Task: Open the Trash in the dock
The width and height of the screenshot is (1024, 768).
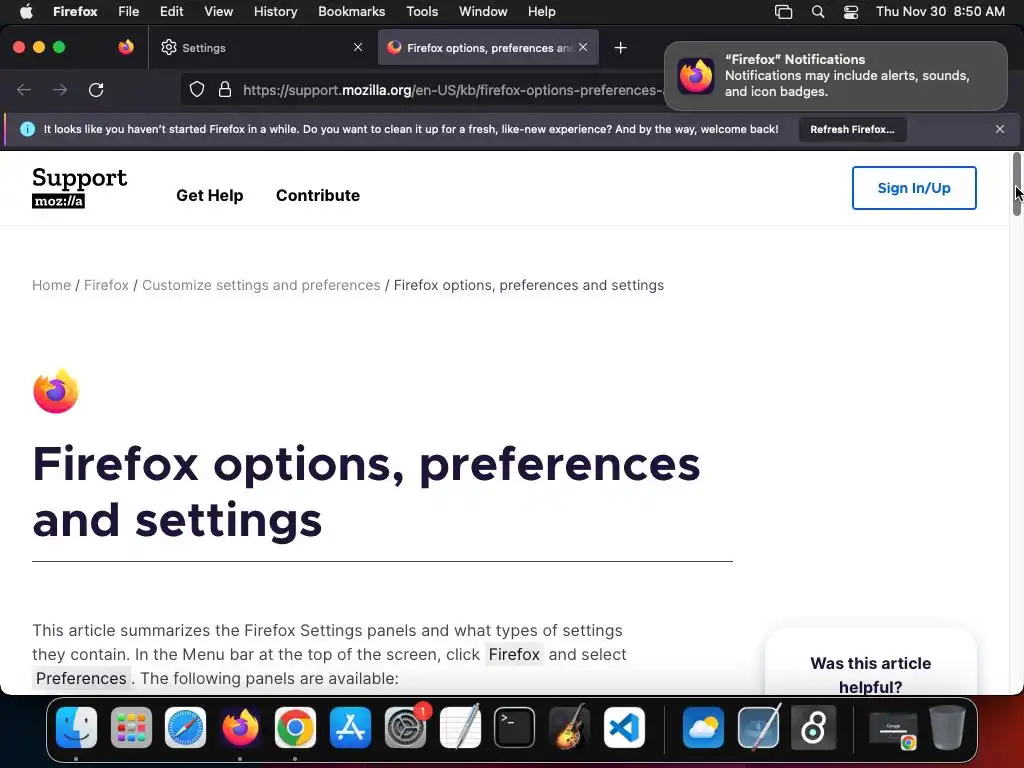Action: [x=948, y=727]
